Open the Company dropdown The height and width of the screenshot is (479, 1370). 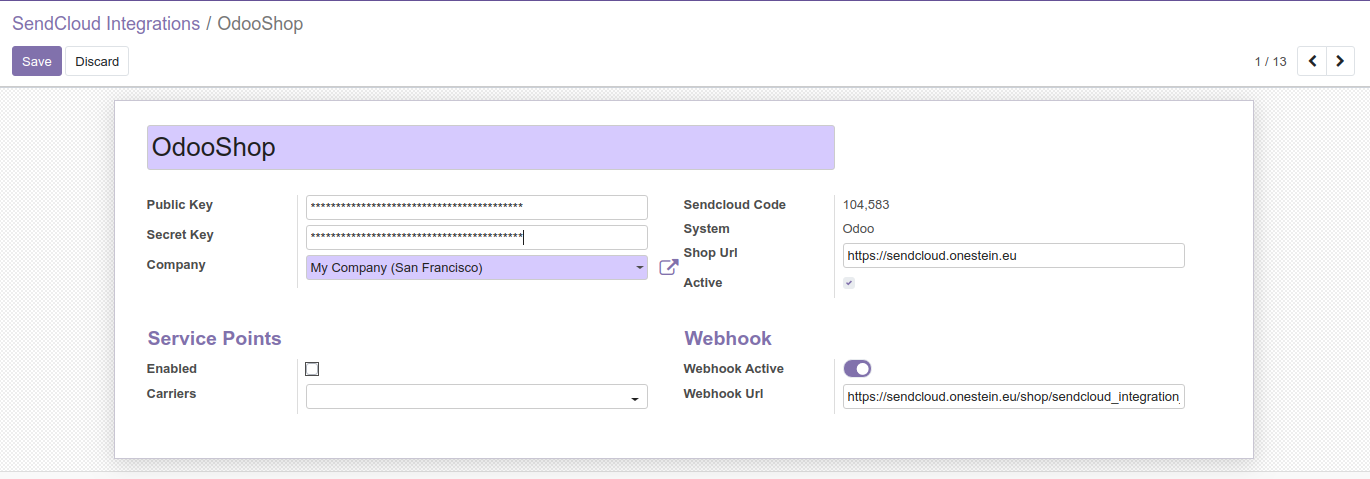click(477, 268)
